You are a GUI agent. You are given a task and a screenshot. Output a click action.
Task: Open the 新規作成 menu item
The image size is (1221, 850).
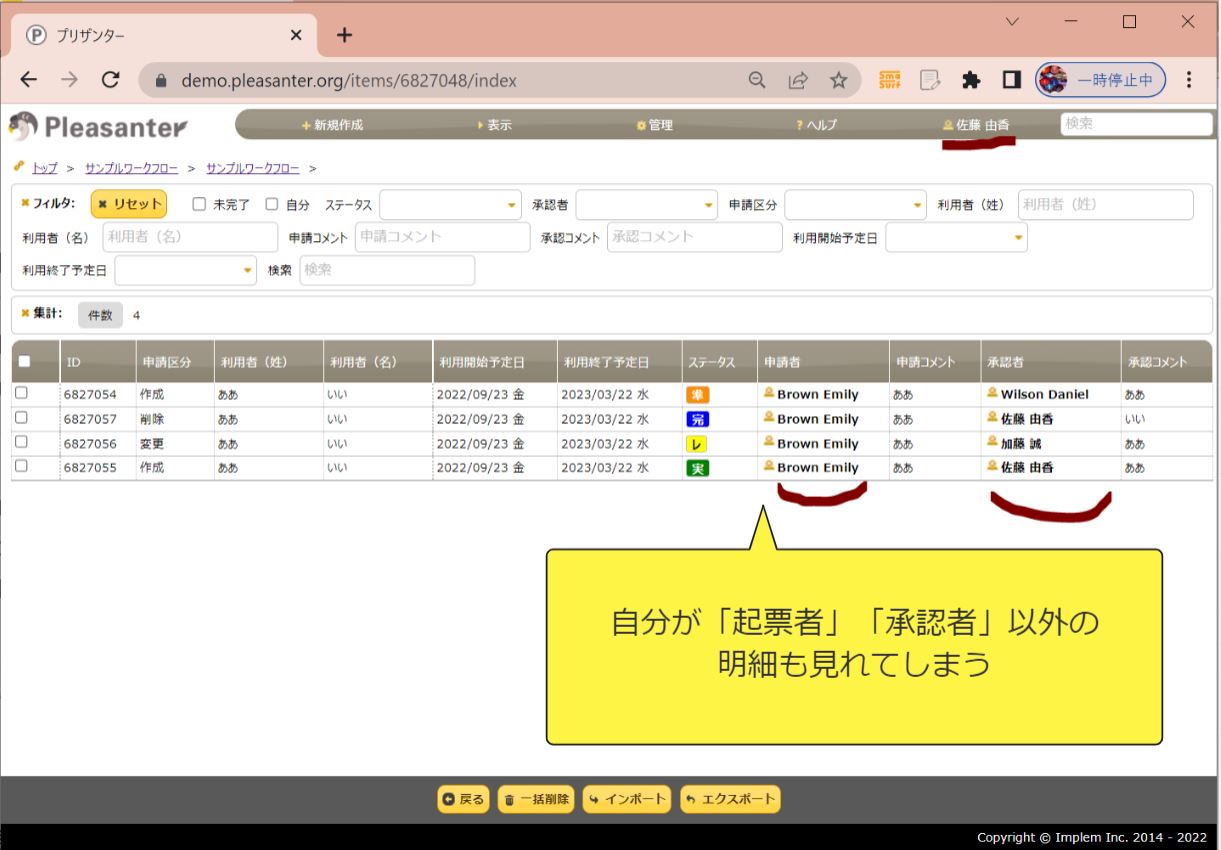[333, 125]
